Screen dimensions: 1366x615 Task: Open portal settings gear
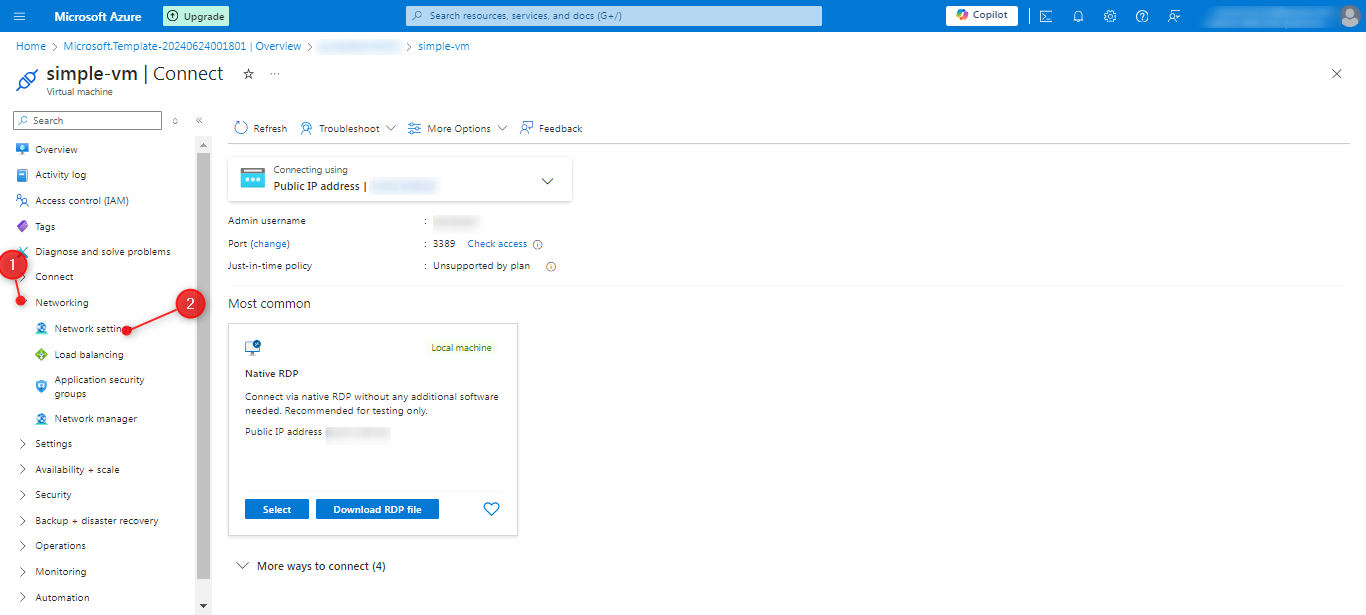pyautogui.click(x=1110, y=16)
